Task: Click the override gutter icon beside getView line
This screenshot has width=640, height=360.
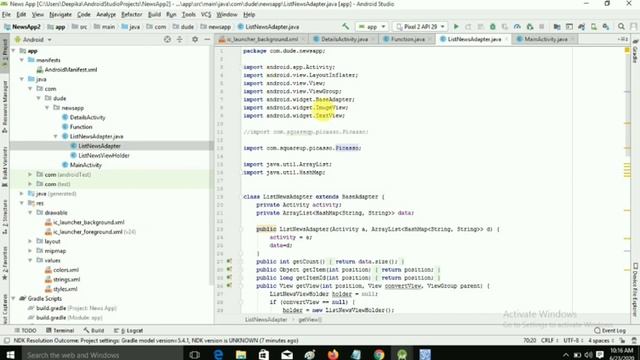Action: [229, 286]
